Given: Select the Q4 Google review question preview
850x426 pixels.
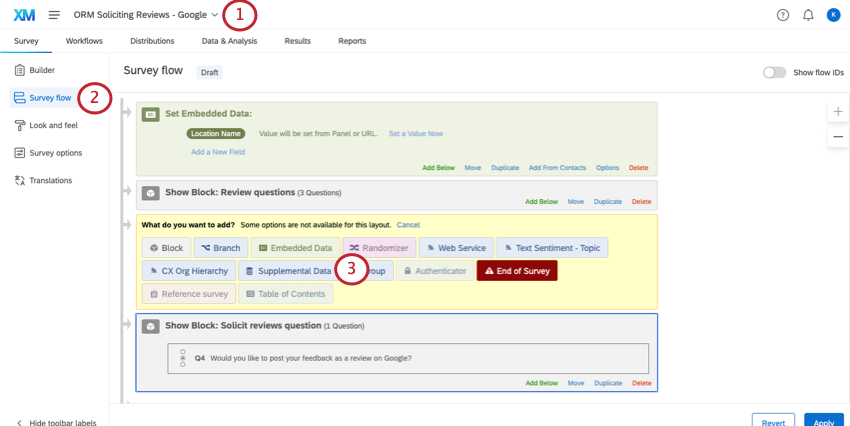Looking at the screenshot, I should 408,358.
